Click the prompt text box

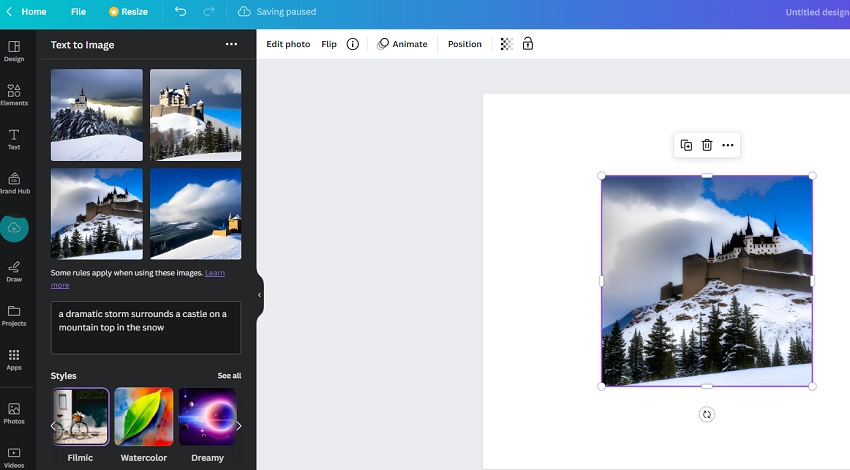146,328
